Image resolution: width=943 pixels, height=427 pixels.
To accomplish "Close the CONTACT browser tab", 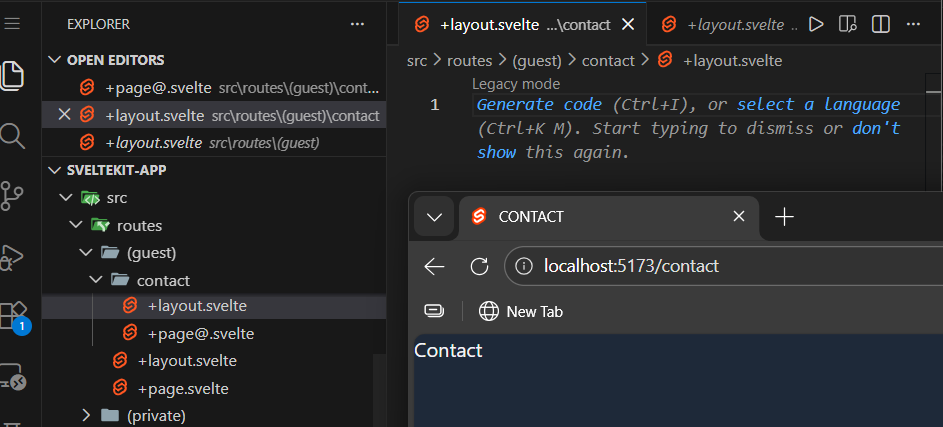I will [739, 217].
